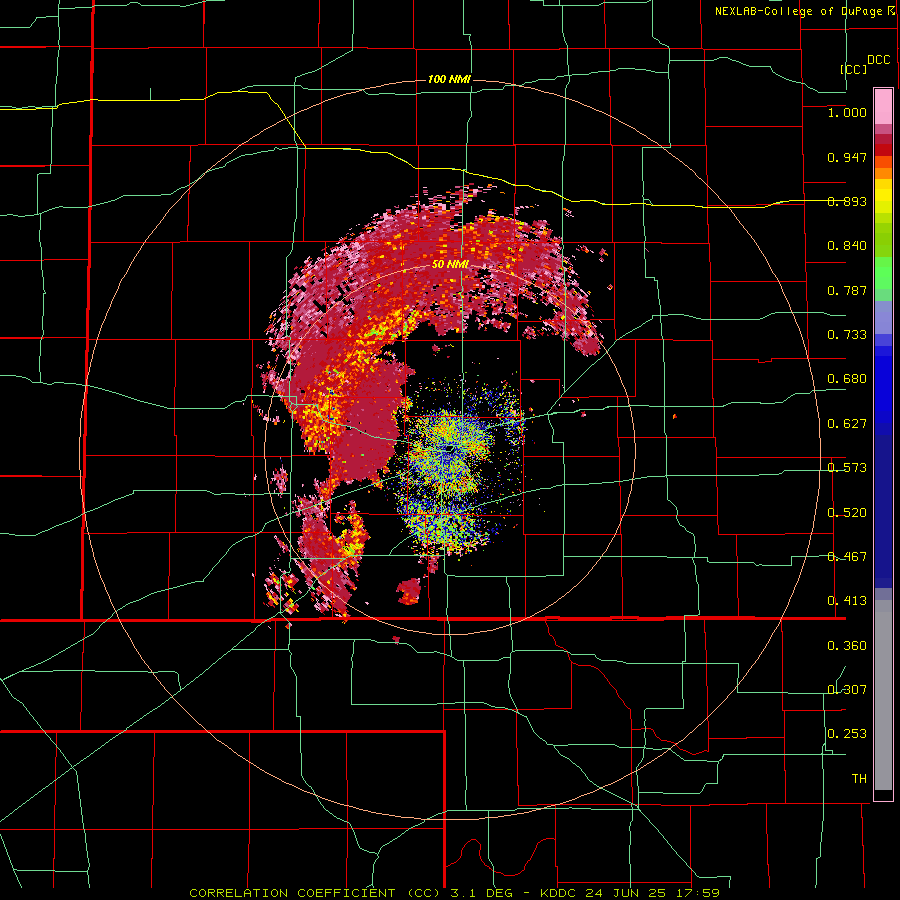The image size is (900, 900).
Task: Click the 0.947 scale value
Action: point(847,157)
